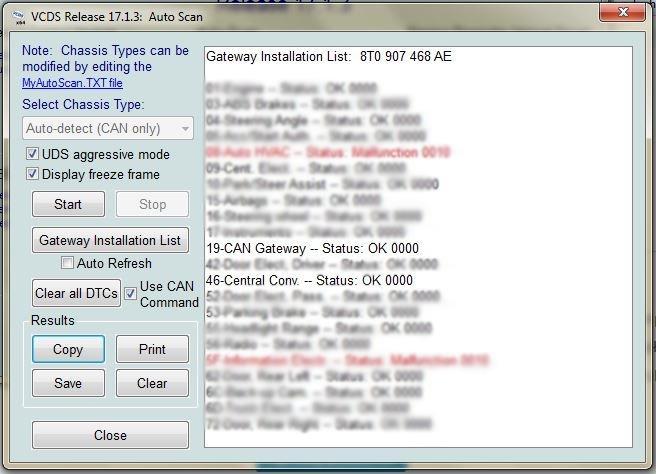Image resolution: width=656 pixels, height=474 pixels.
Task: Select the 19-CAN Gateway status line
Action: tap(313, 249)
